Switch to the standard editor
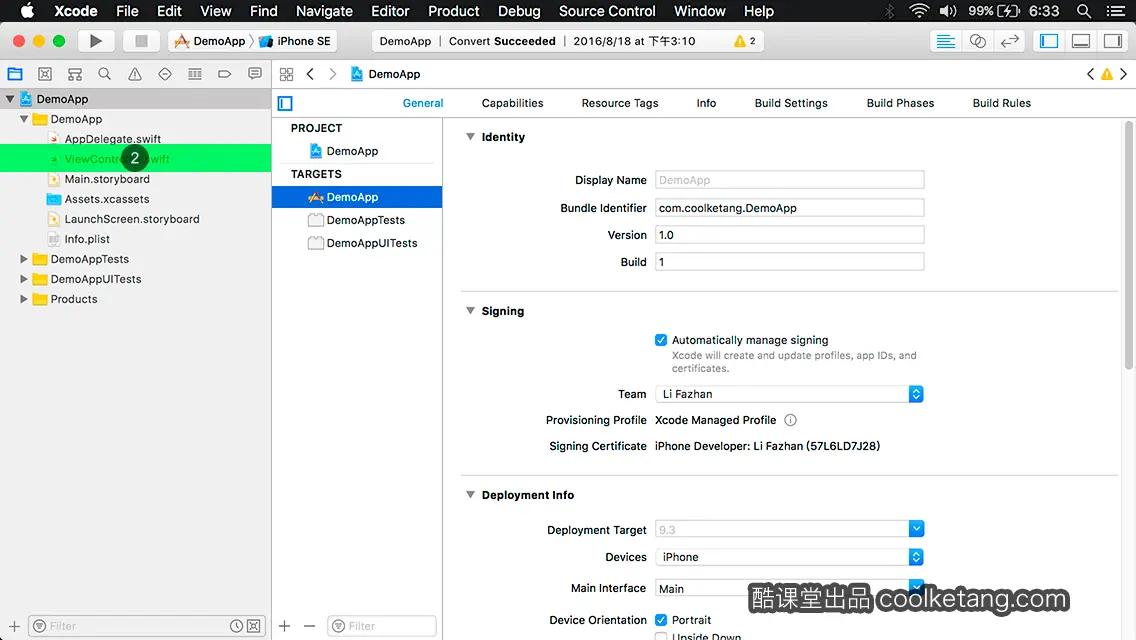 (x=945, y=41)
